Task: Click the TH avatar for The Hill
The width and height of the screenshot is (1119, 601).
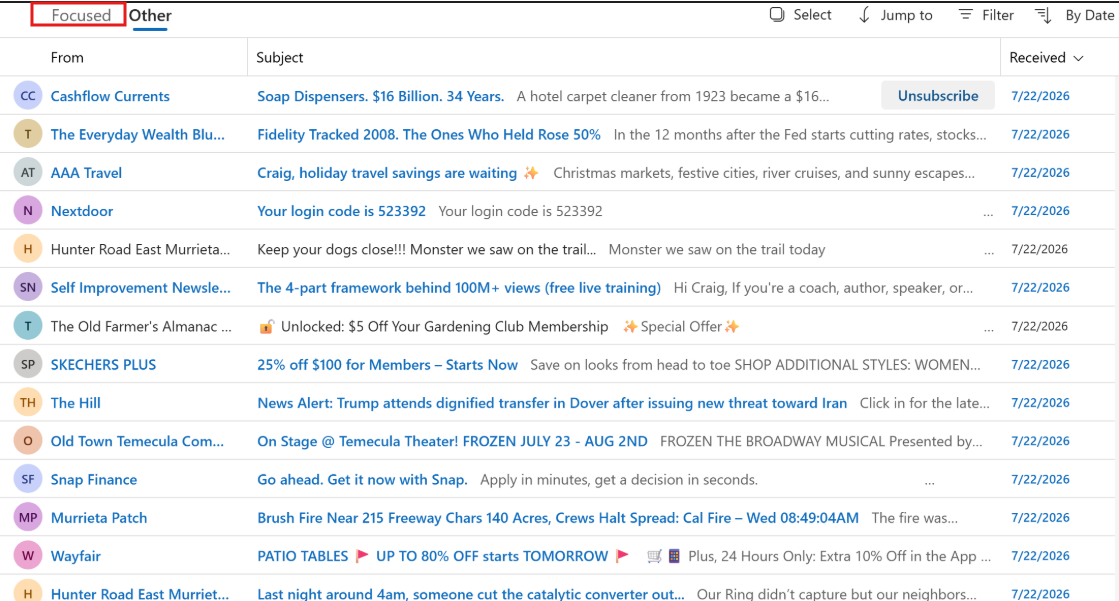Action: click(x=28, y=403)
